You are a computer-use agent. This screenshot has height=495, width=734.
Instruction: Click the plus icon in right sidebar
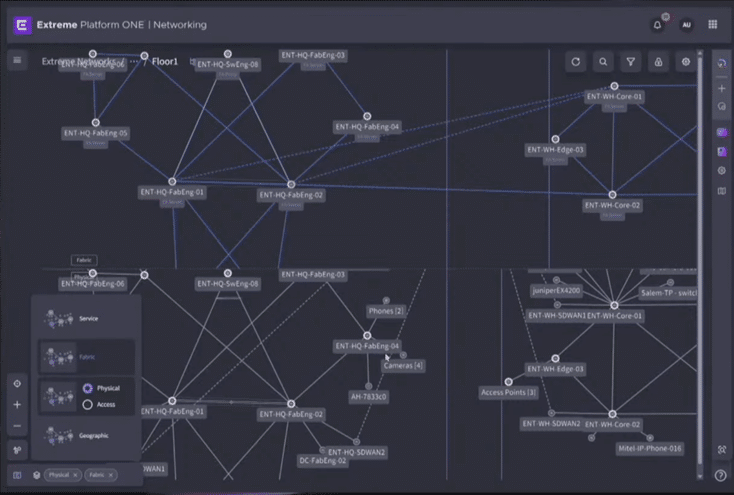pyautogui.click(x=722, y=89)
